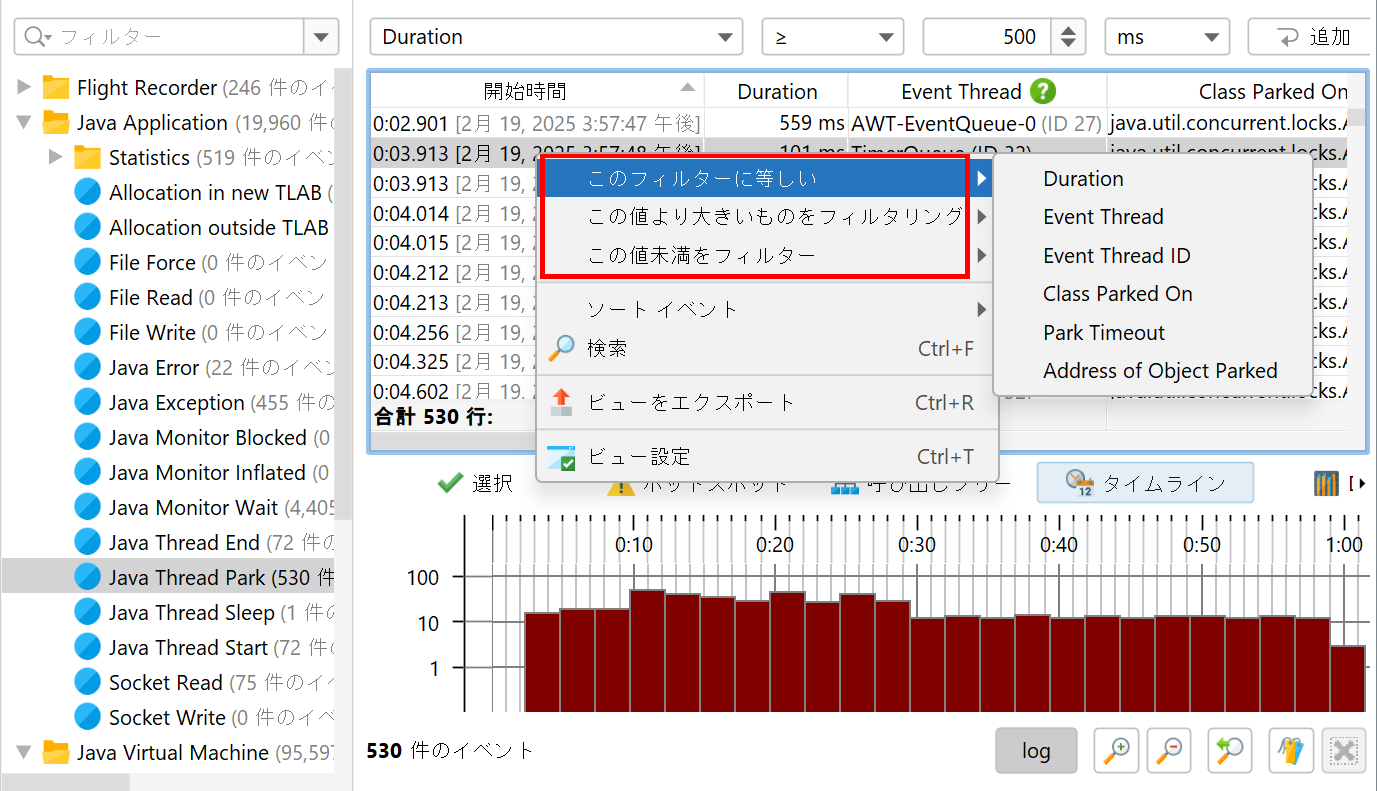Choose この値未満をフィルター menu entry
Image resolution: width=1377 pixels, height=791 pixels.
pos(767,256)
